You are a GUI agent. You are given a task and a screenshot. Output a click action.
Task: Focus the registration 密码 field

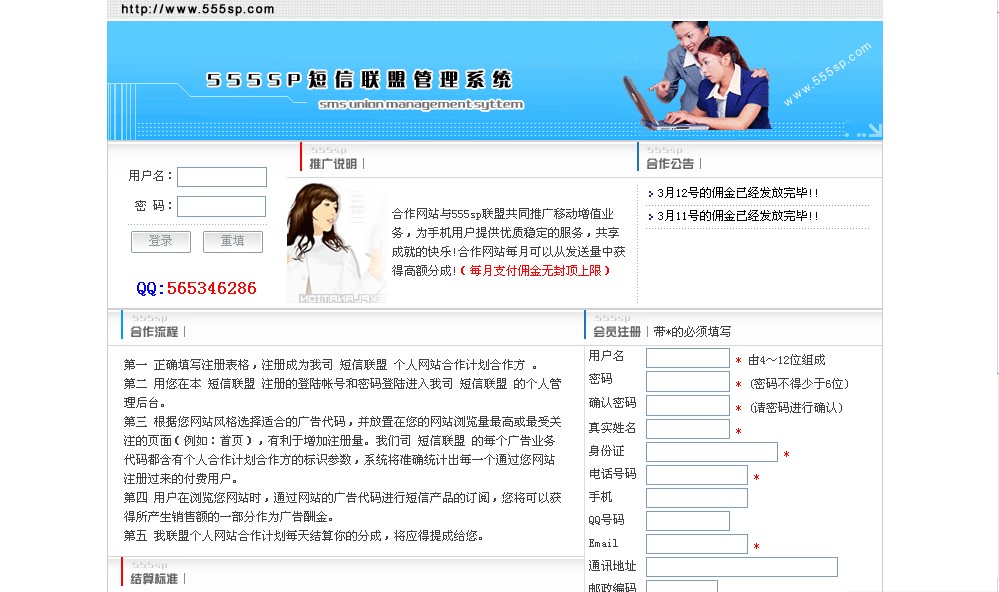[687, 381]
